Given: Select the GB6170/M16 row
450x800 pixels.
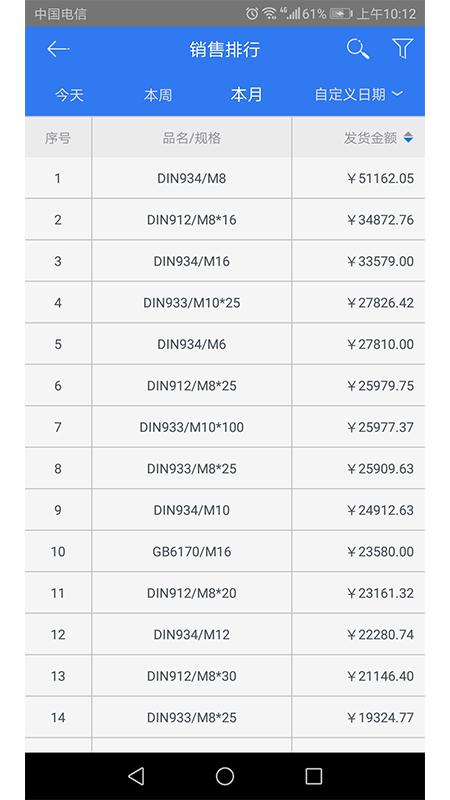Looking at the screenshot, I should tap(225, 552).
